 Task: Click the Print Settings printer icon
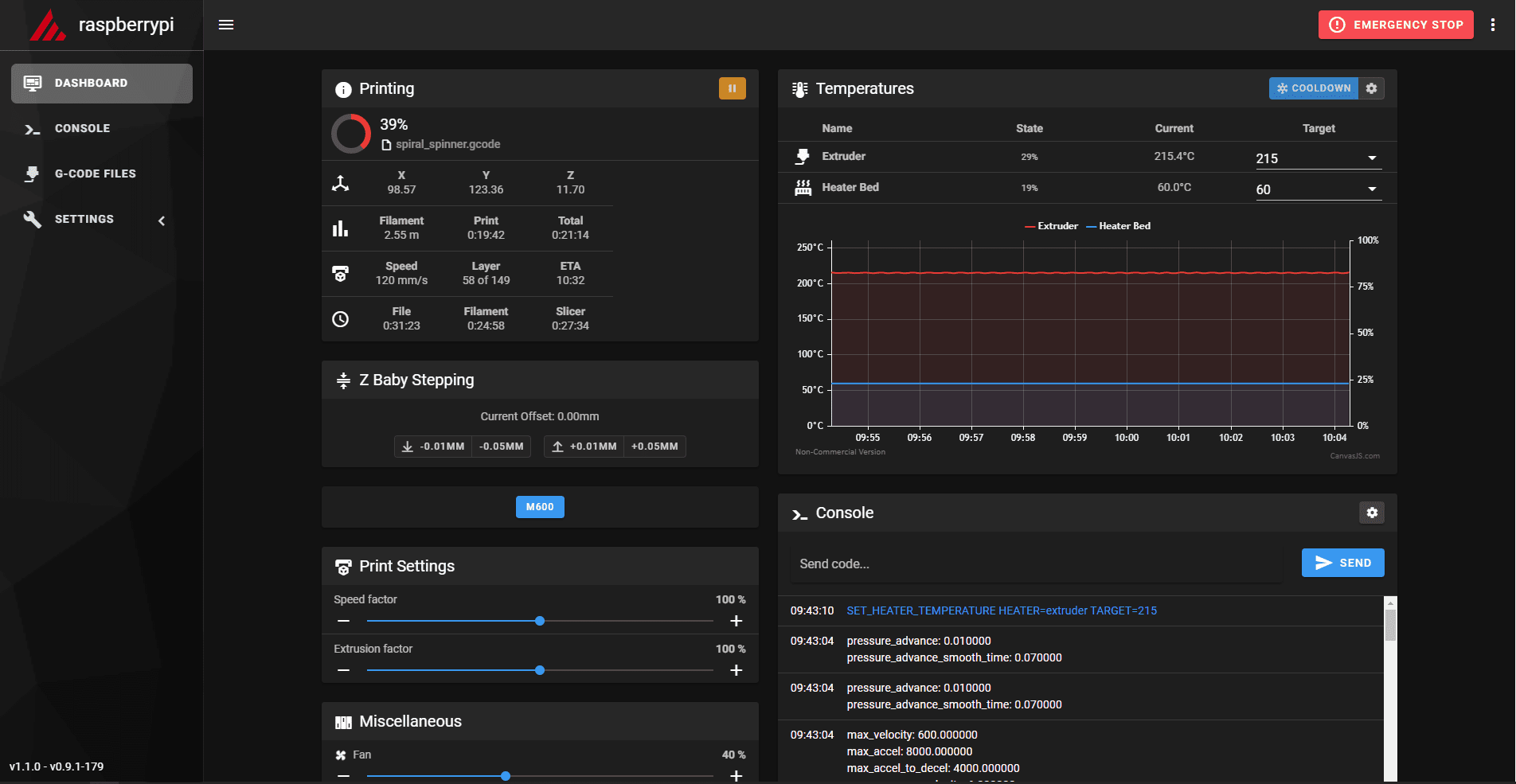click(x=343, y=567)
